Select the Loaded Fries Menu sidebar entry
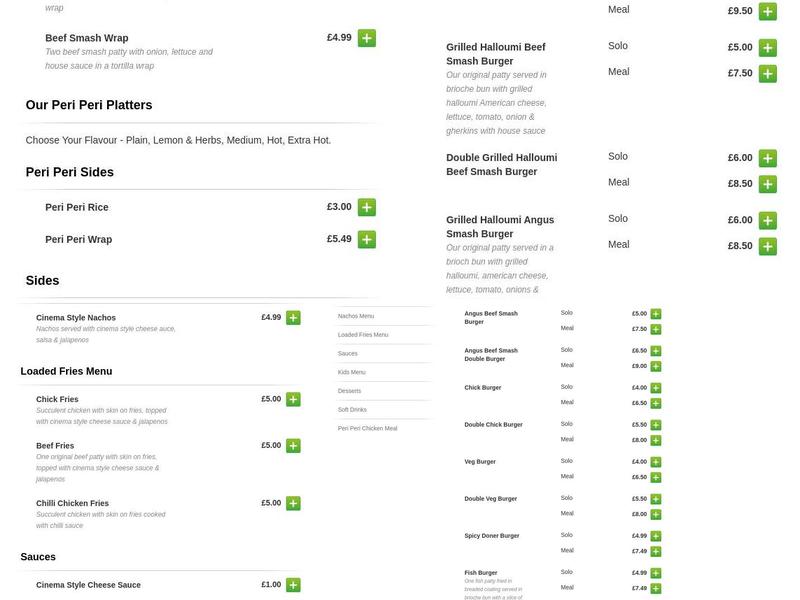Image resolution: width=800 pixels, height=600 pixels. tap(362, 333)
